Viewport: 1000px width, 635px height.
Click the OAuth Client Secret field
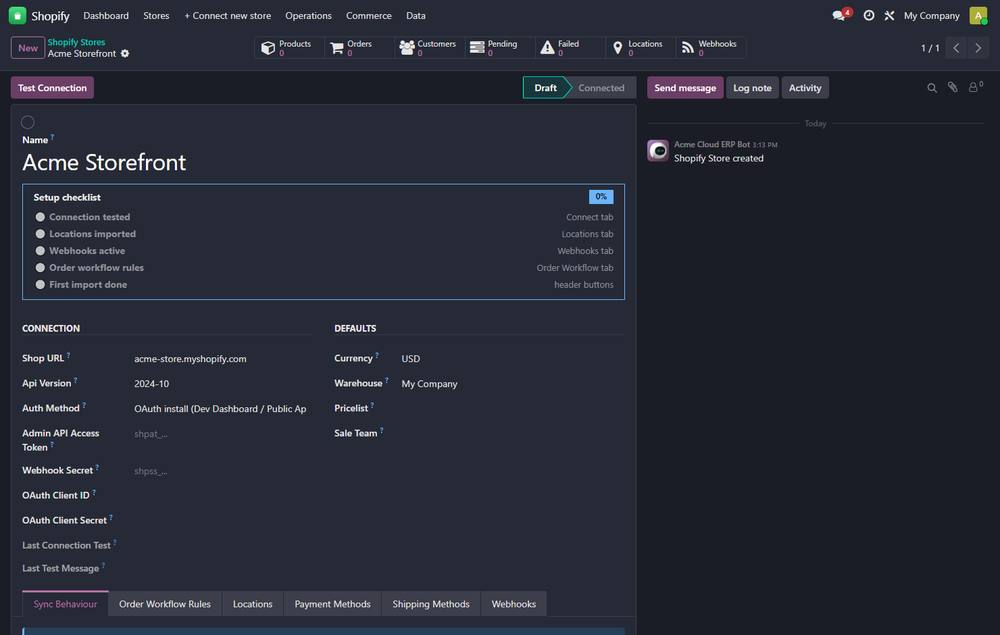(x=221, y=520)
